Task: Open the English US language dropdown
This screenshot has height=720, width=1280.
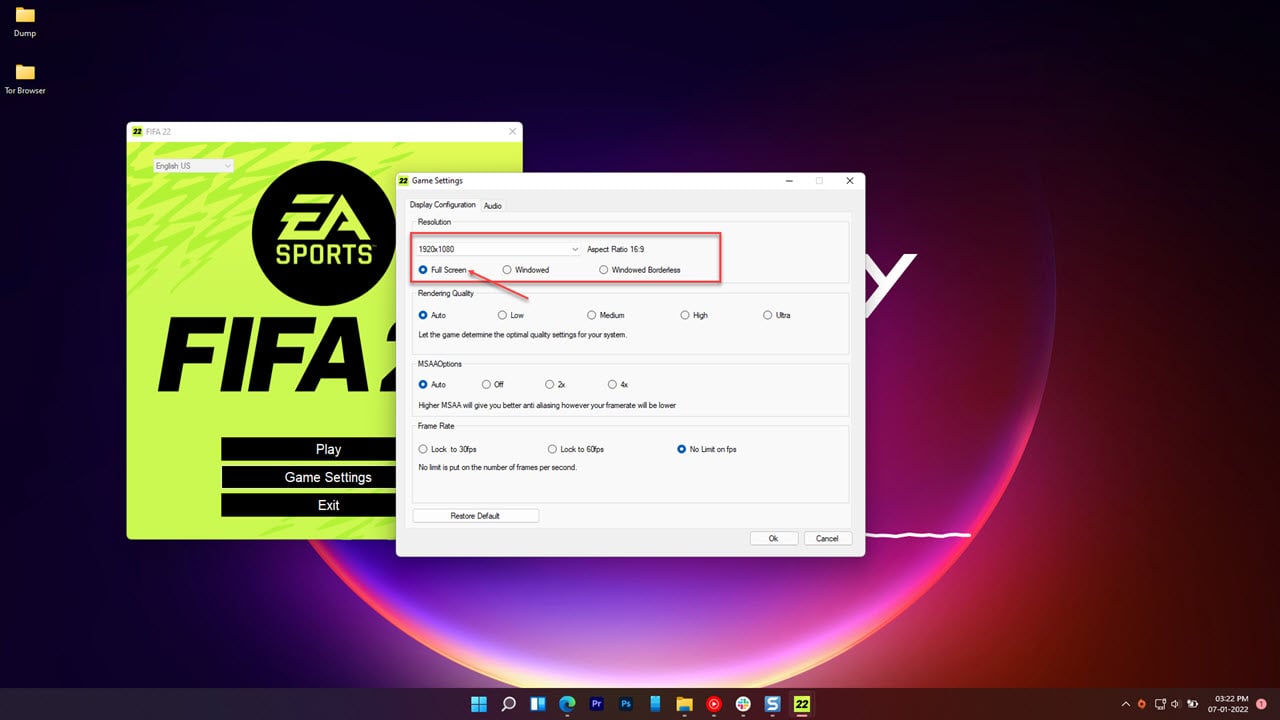Action: 193,166
